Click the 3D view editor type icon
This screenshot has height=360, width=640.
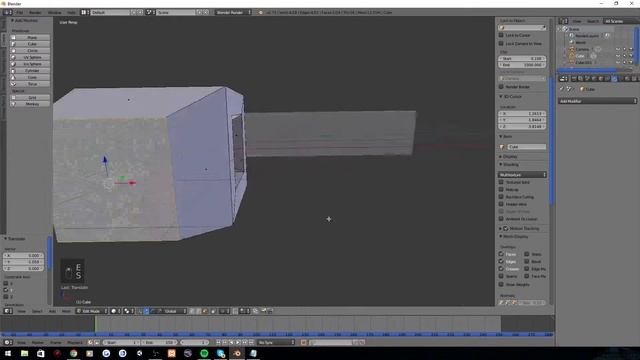coord(7,311)
